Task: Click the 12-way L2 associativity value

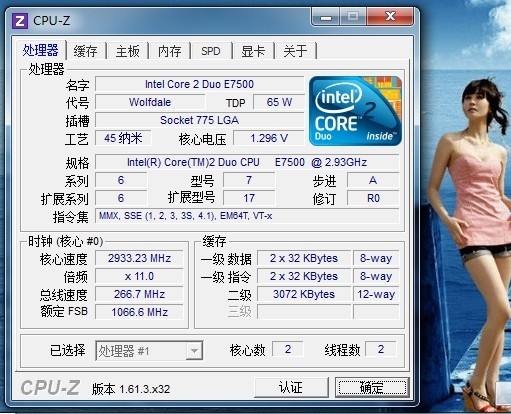Action: point(376,294)
